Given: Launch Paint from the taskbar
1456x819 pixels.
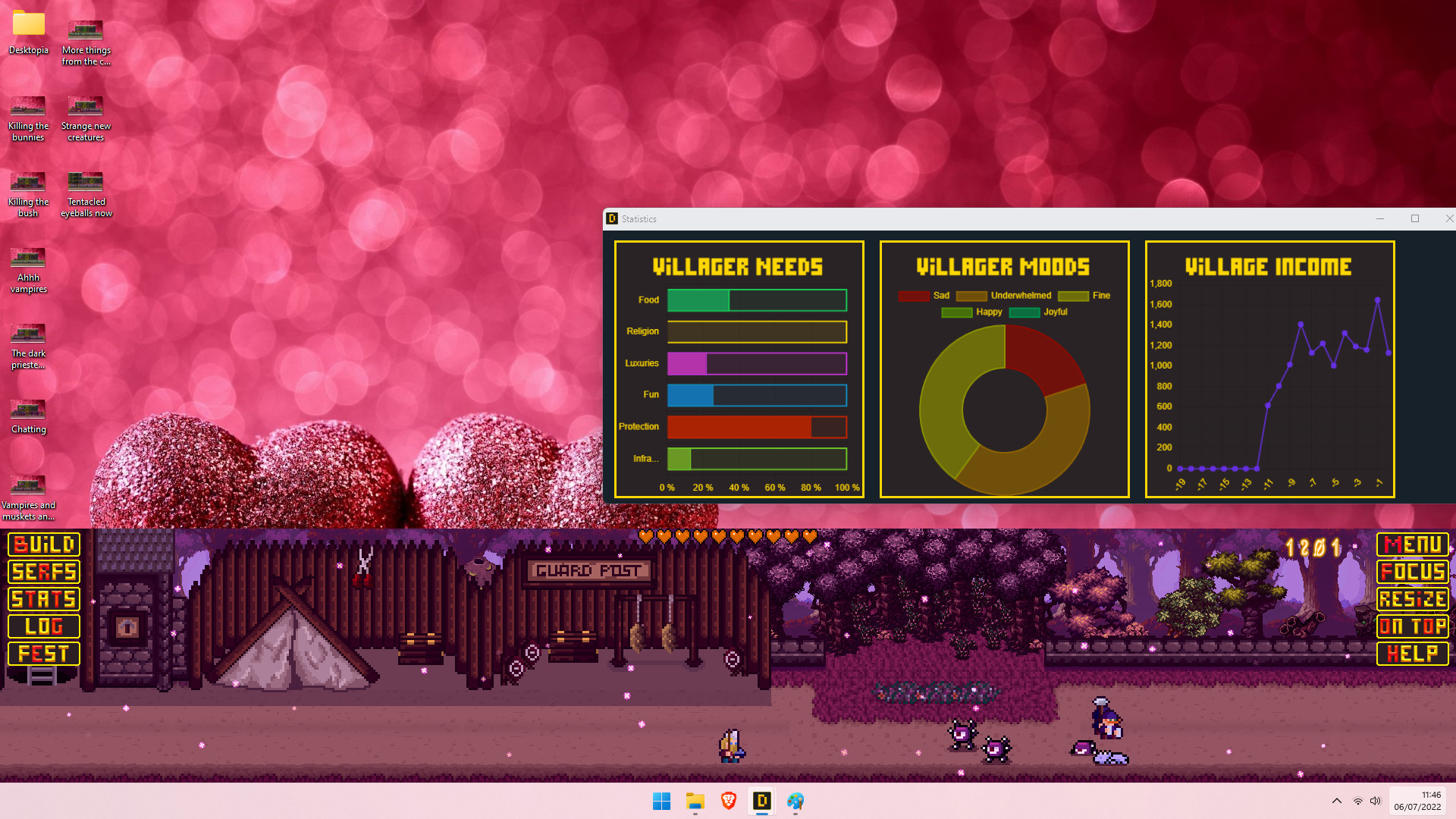Looking at the screenshot, I should coord(795,801).
